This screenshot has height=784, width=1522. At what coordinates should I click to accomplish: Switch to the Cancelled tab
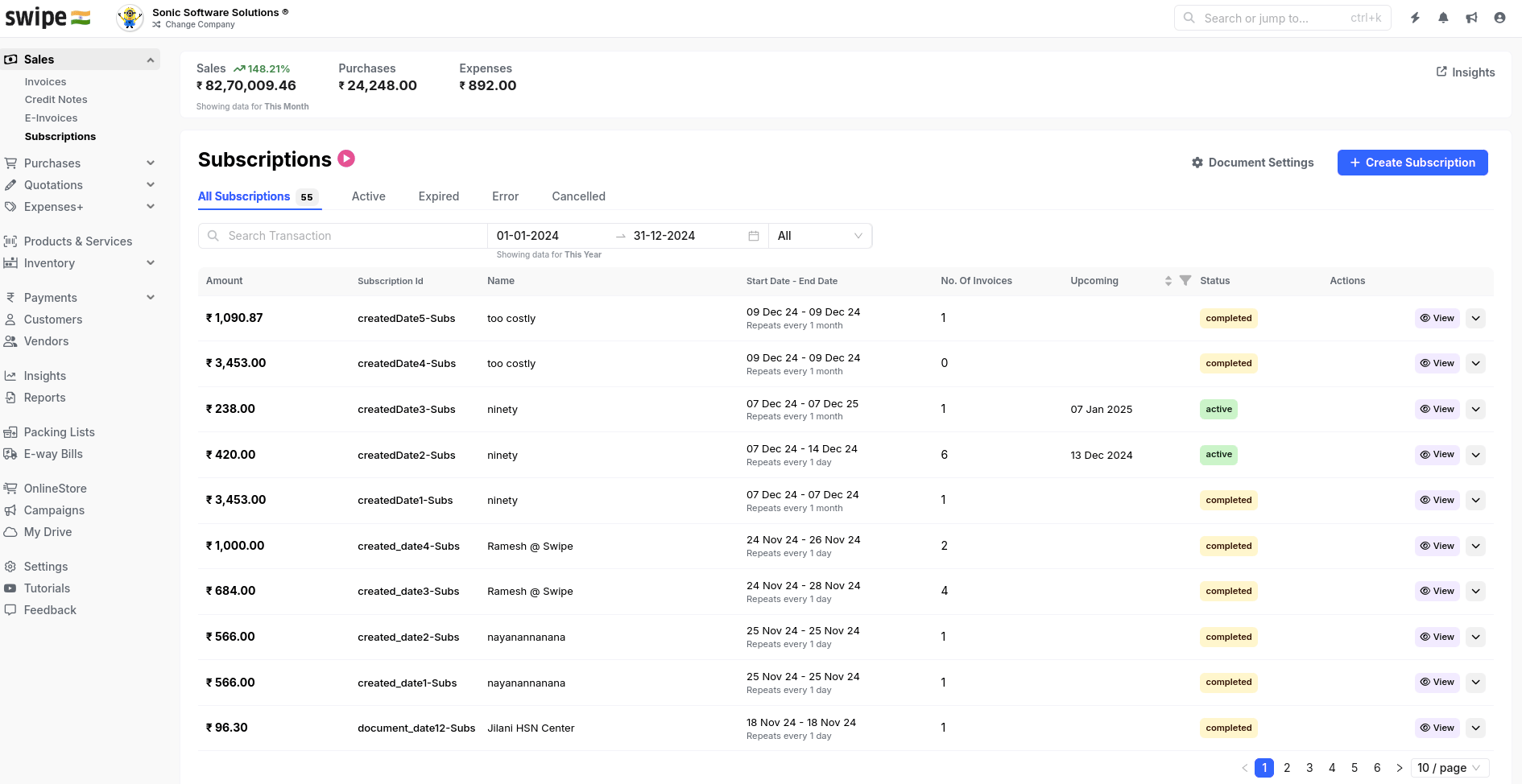point(579,196)
